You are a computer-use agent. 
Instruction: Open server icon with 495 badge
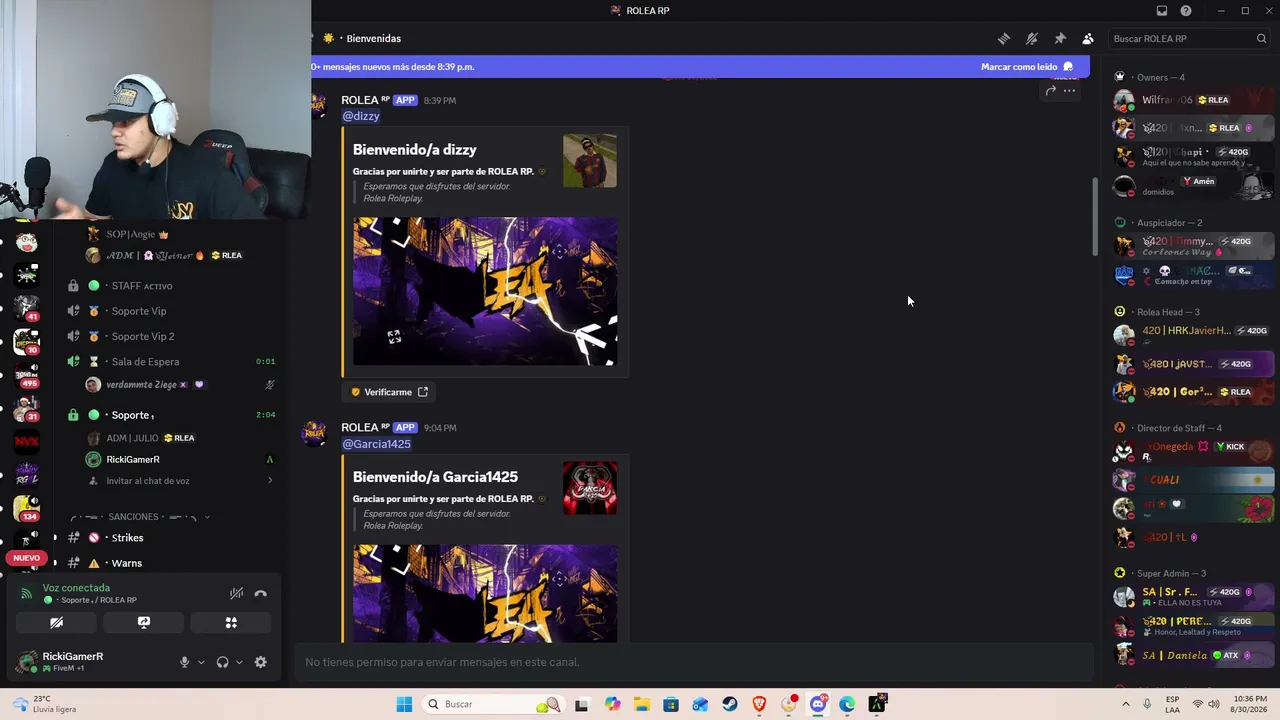click(x=27, y=375)
